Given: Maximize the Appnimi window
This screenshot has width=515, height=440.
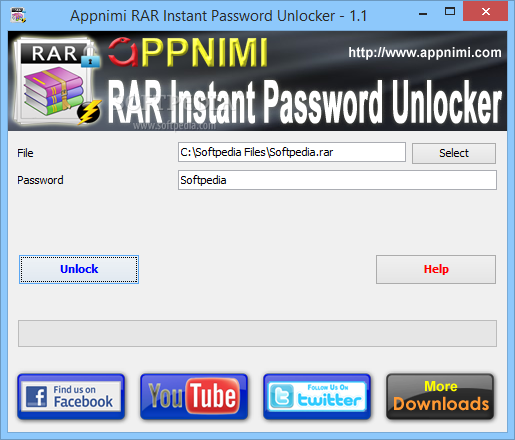Looking at the screenshot, I should tap(450, 12).
